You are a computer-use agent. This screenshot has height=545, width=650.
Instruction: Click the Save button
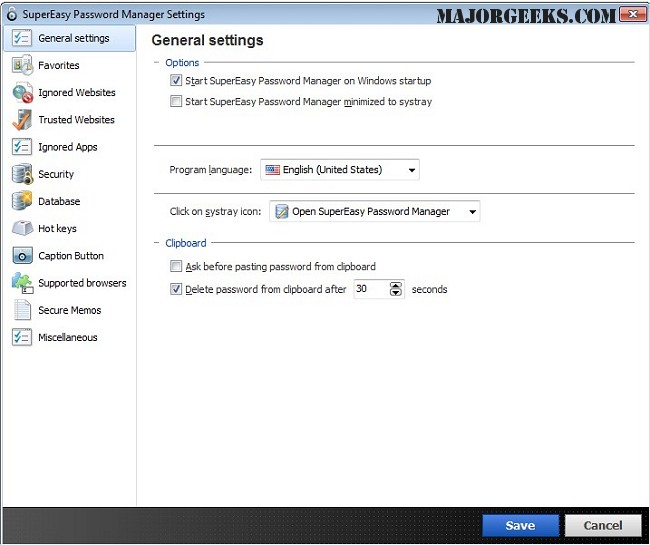520,526
